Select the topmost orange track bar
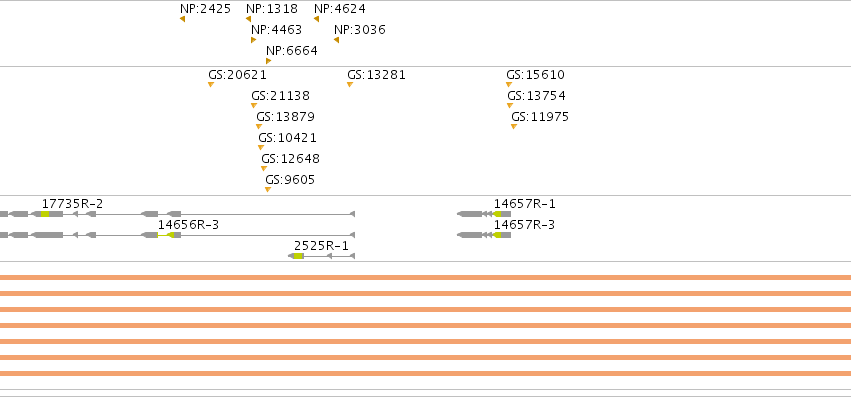Viewport: 851px width, 397px height. (426, 278)
